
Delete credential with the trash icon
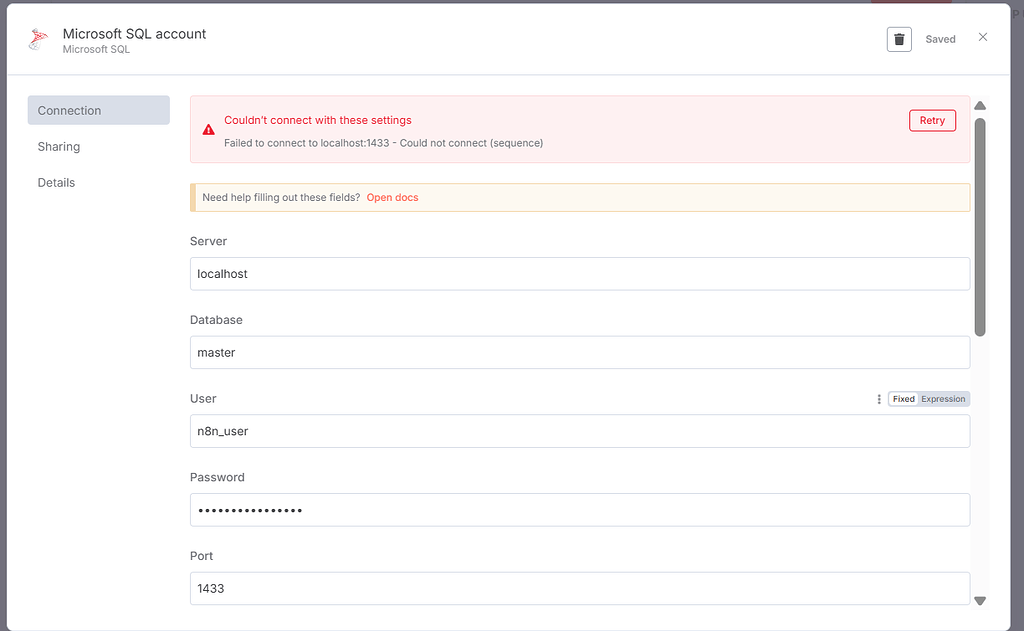(899, 39)
